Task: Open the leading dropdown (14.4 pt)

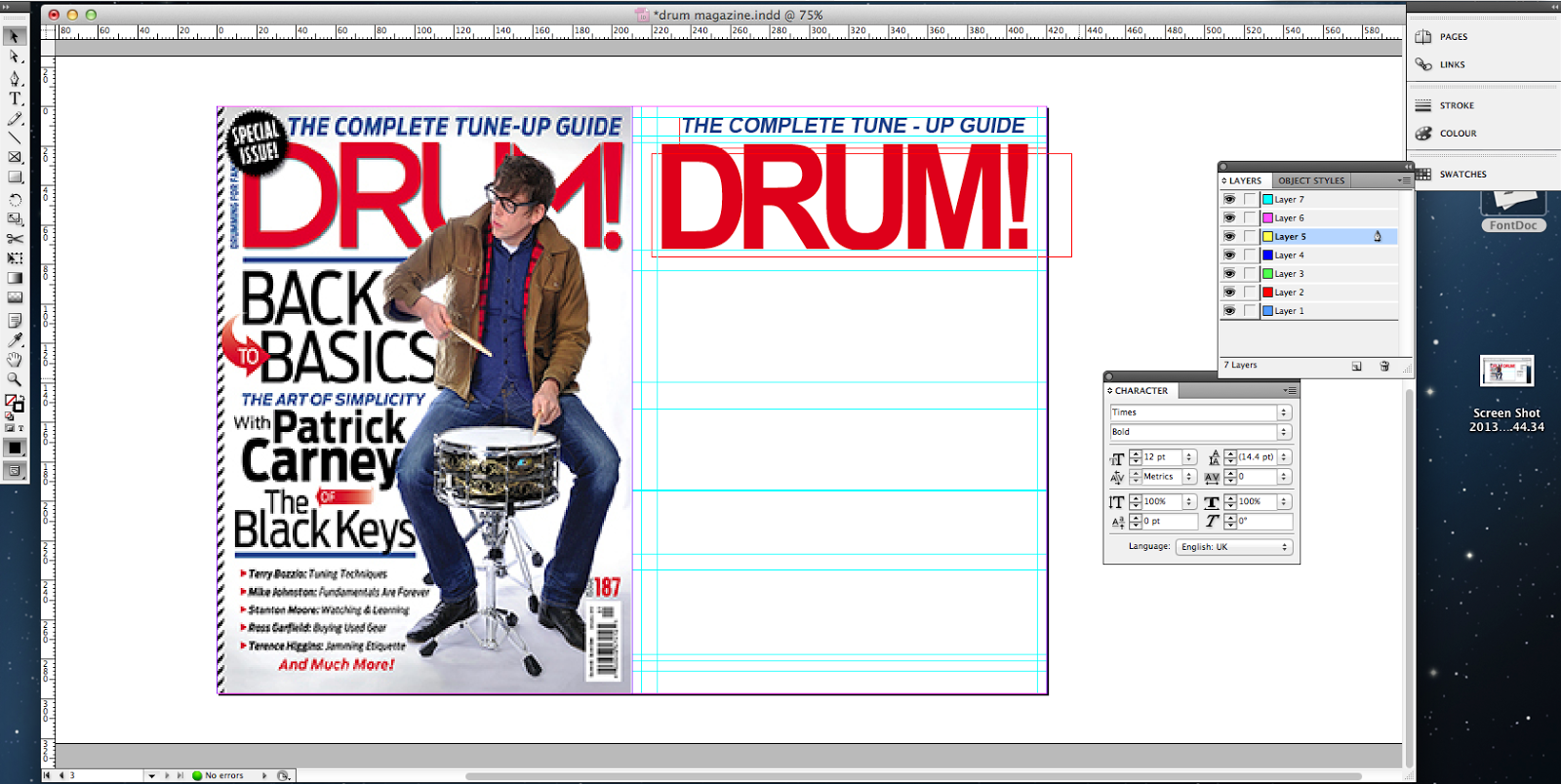Action: click(1285, 457)
